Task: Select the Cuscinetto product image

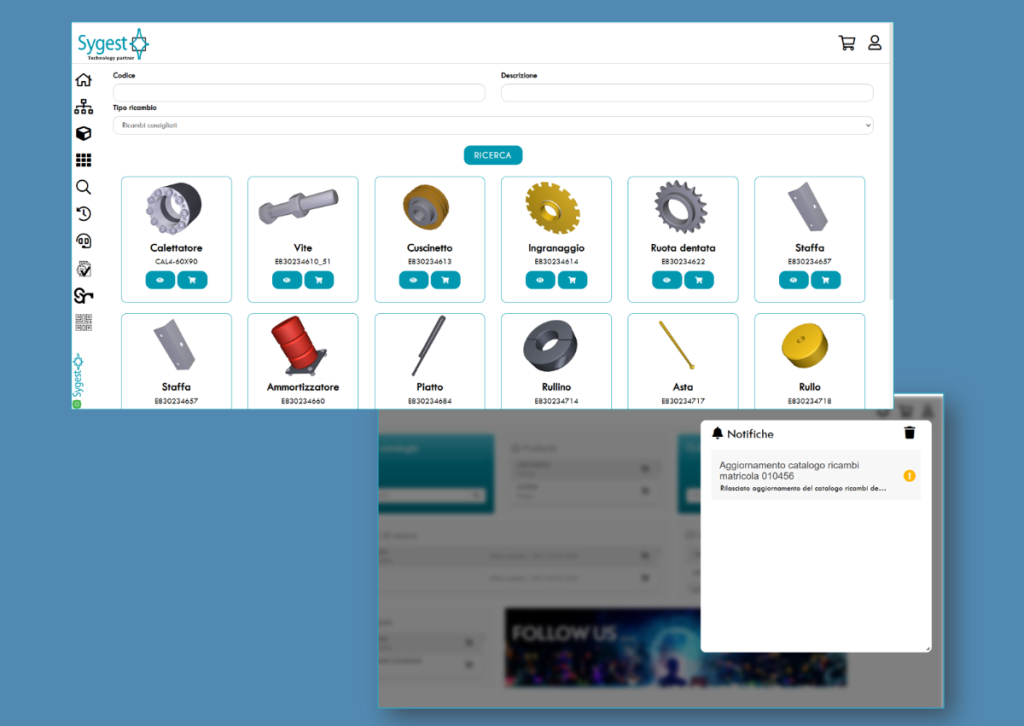Action: 426,207
